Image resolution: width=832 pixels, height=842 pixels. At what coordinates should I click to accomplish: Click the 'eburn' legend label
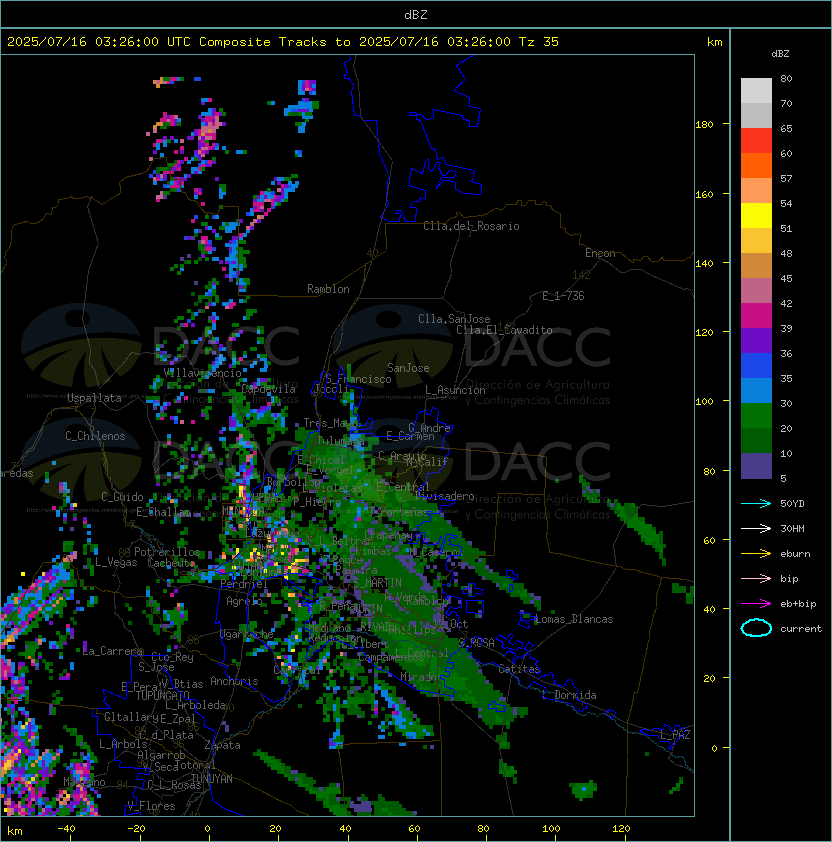coord(795,554)
